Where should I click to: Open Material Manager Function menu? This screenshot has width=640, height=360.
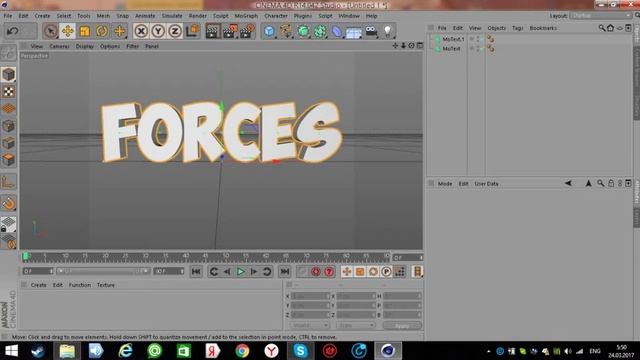pos(80,285)
